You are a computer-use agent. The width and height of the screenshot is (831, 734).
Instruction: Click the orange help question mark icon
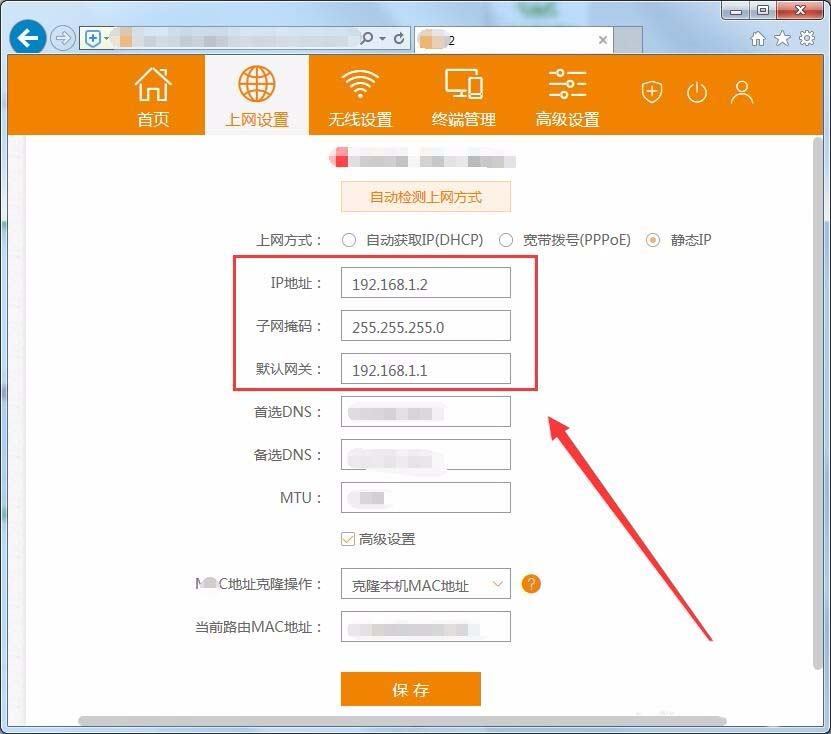(531, 583)
